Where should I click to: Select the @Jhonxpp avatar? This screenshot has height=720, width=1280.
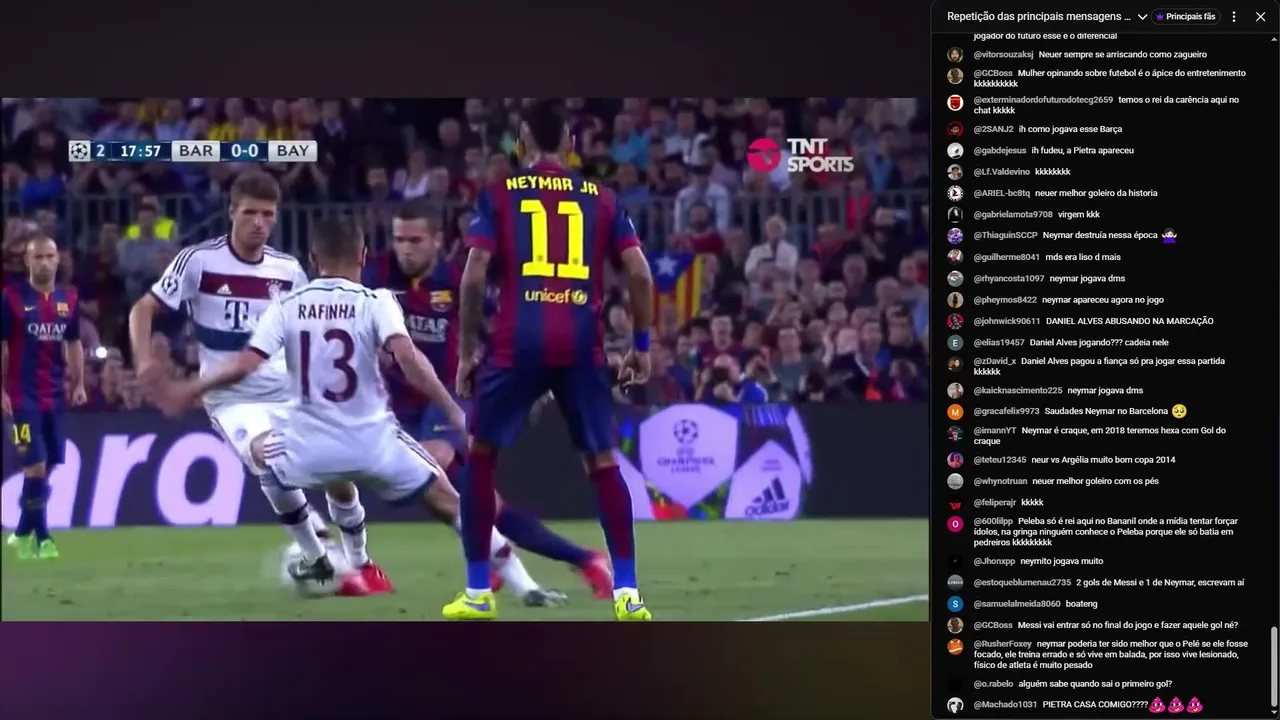click(955, 562)
